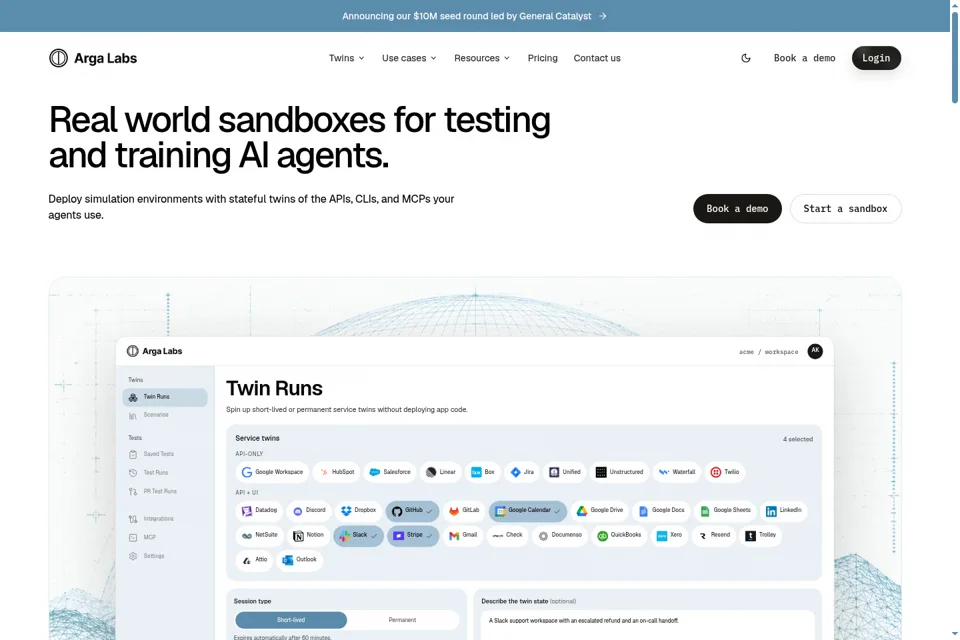Click the twin state description text field
The height and width of the screenshot is (640, 960).
pos(648,625)
